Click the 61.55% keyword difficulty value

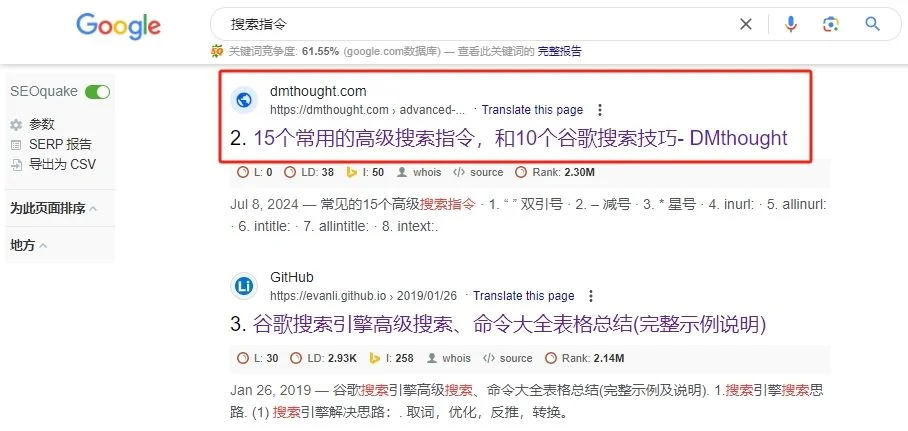[320, 52]
